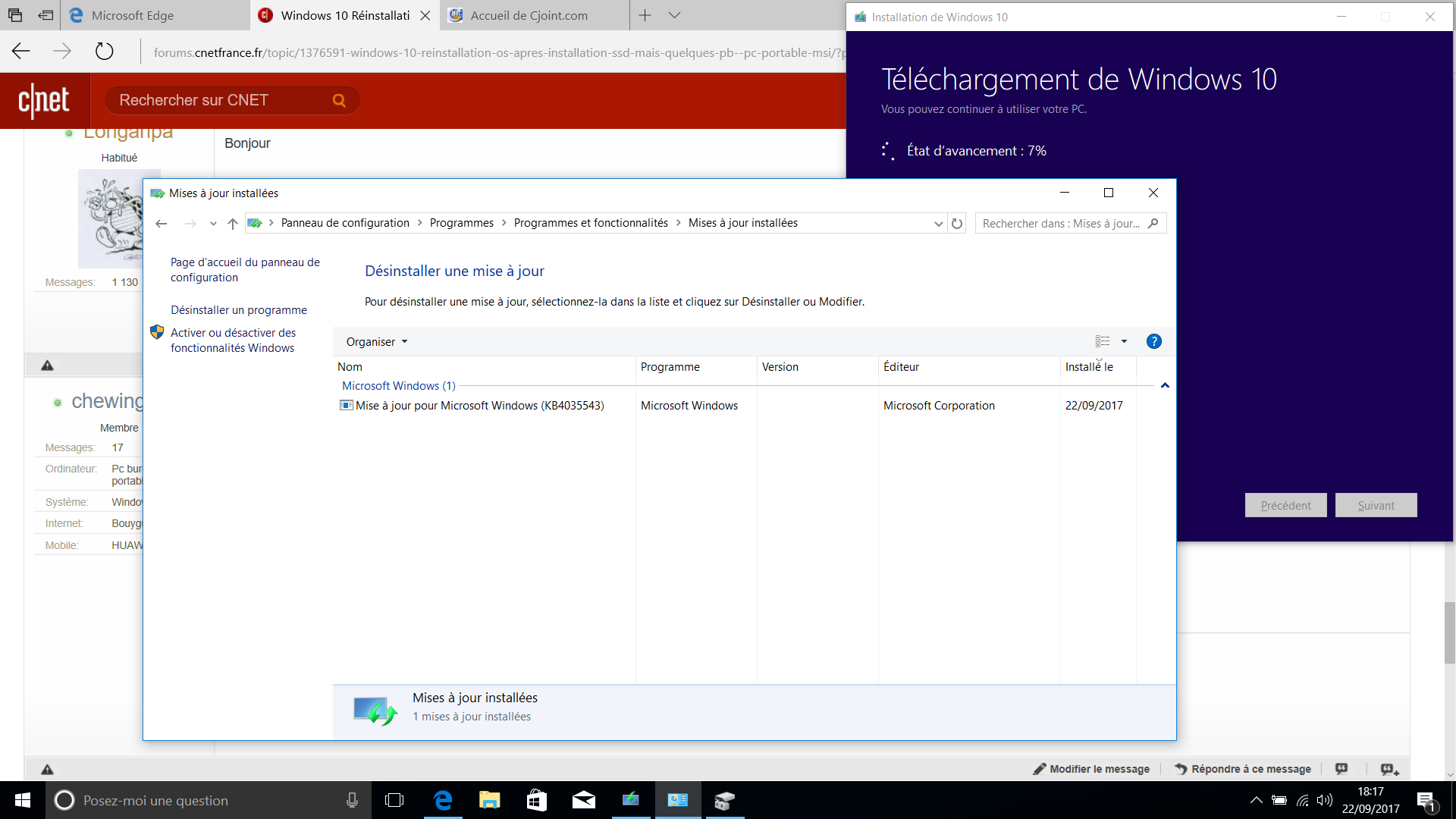
Task: Open Action Center notifications icon
Action: 1426,801
